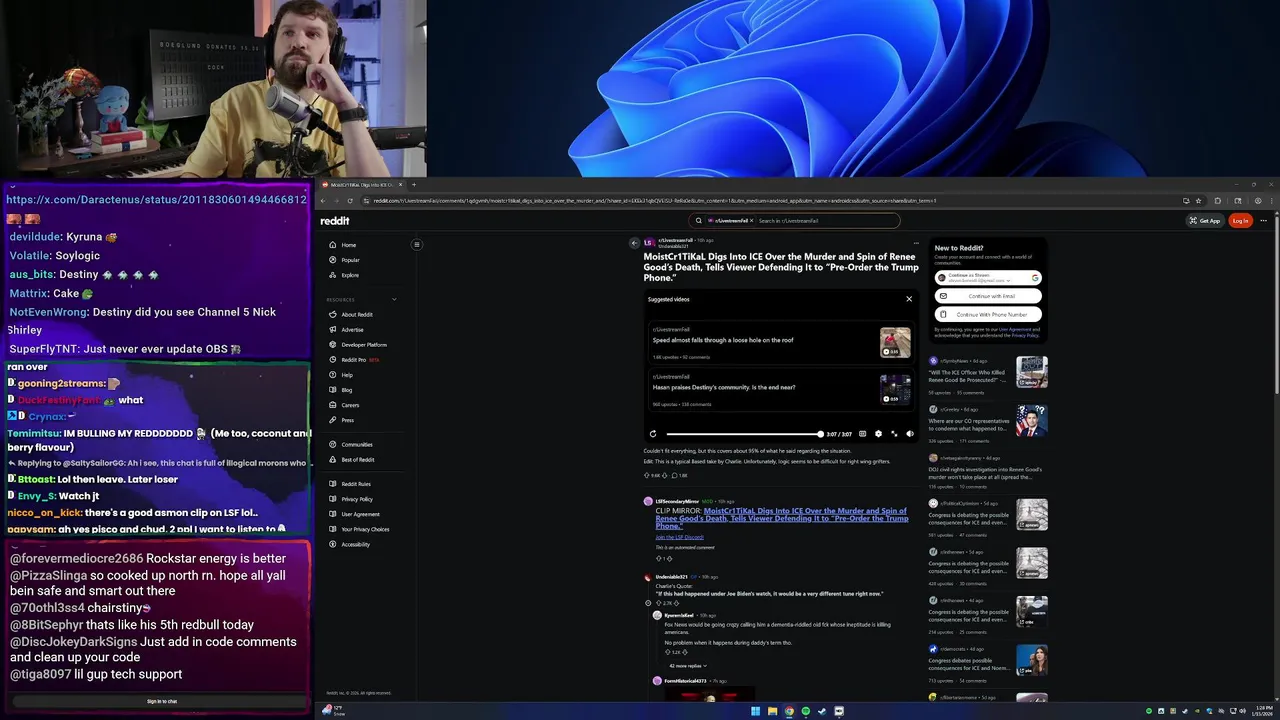Click Continue with Email
1280x720 pixels.
tap(988, 296)
